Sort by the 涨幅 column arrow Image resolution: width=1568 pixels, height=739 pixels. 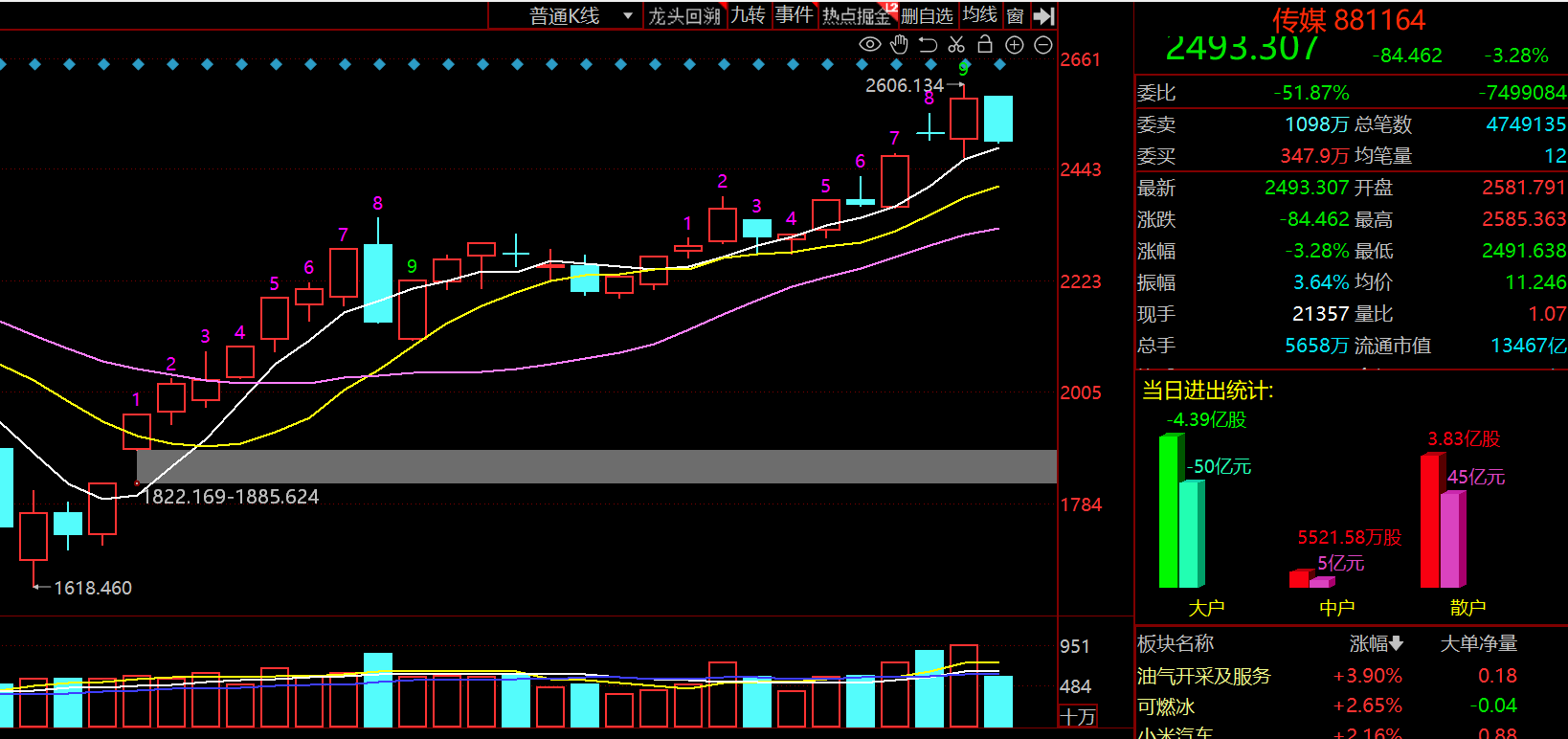(x=1397, y=643)
